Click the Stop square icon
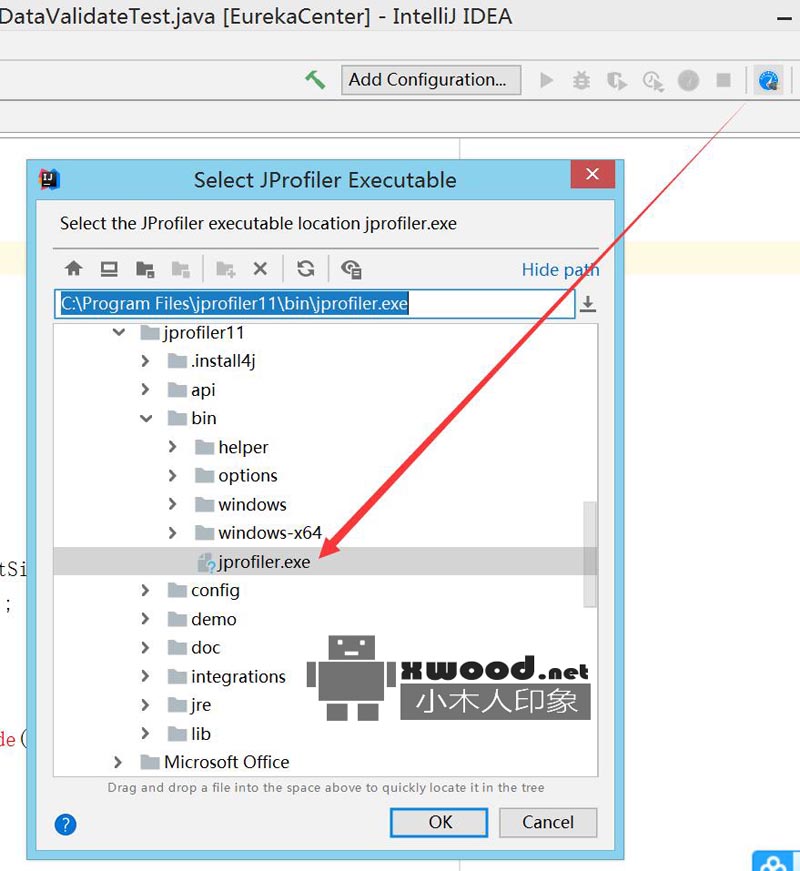The image size is (800, 871). tap(723, 81)
